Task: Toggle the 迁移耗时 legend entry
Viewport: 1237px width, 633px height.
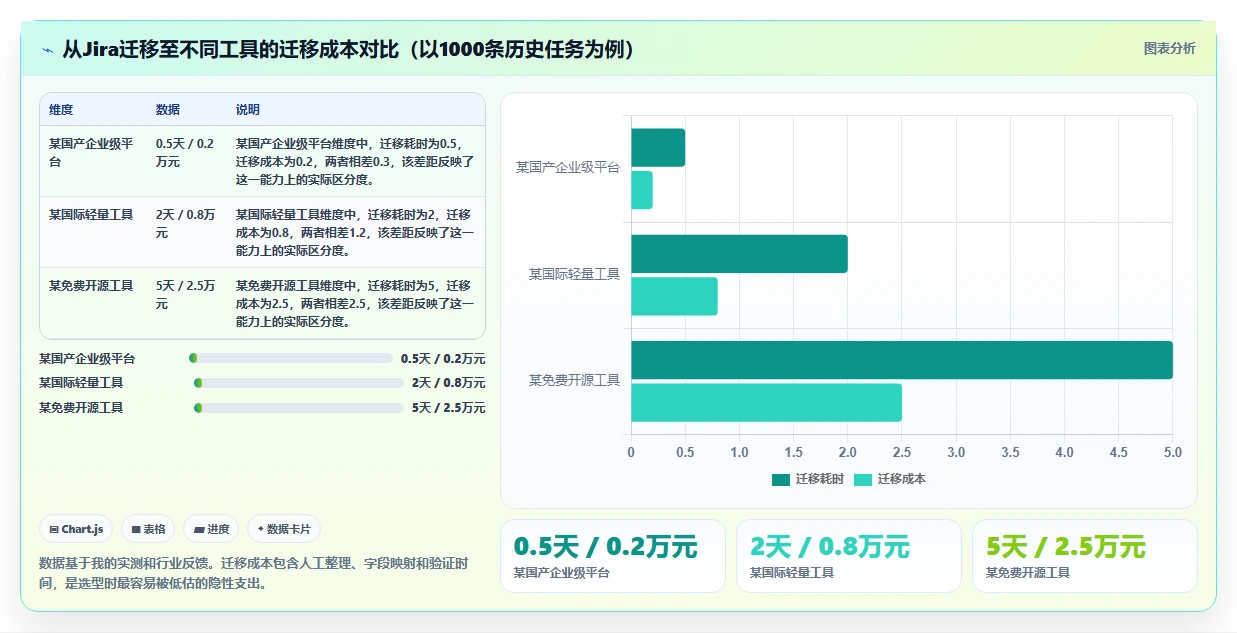Action: point(808,479)
